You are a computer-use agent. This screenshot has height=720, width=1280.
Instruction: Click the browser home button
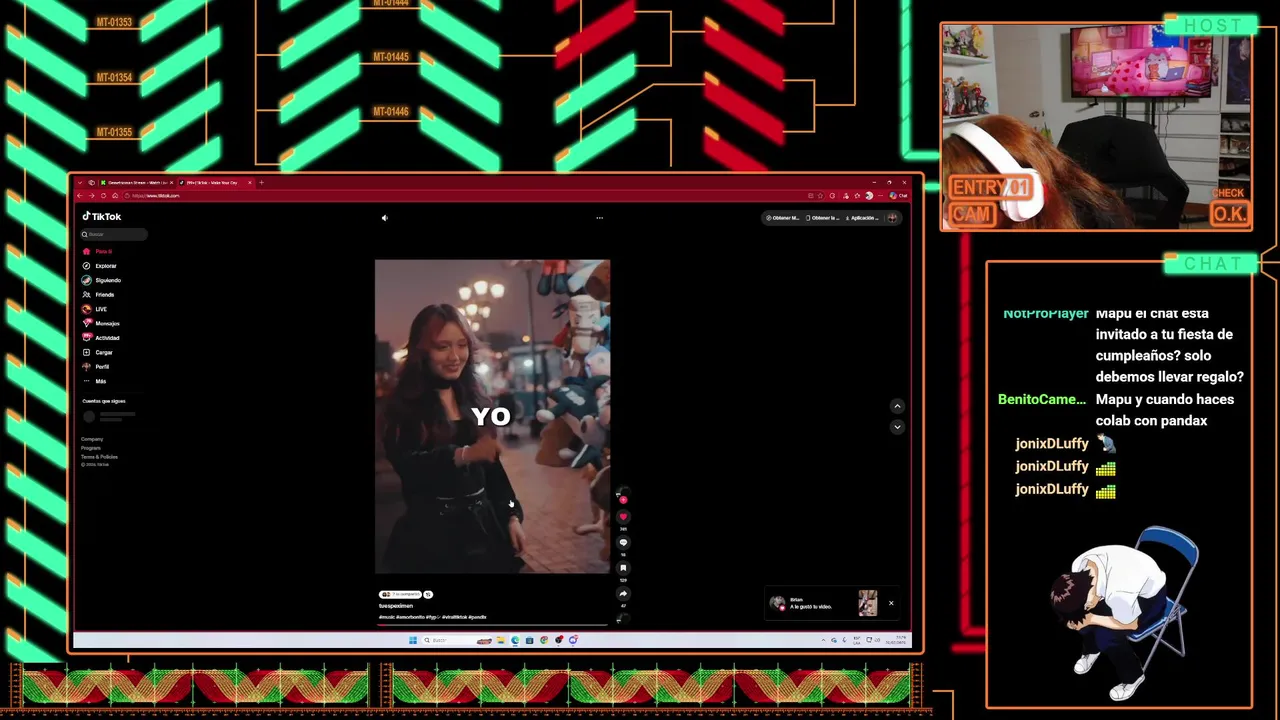[115, 196]
